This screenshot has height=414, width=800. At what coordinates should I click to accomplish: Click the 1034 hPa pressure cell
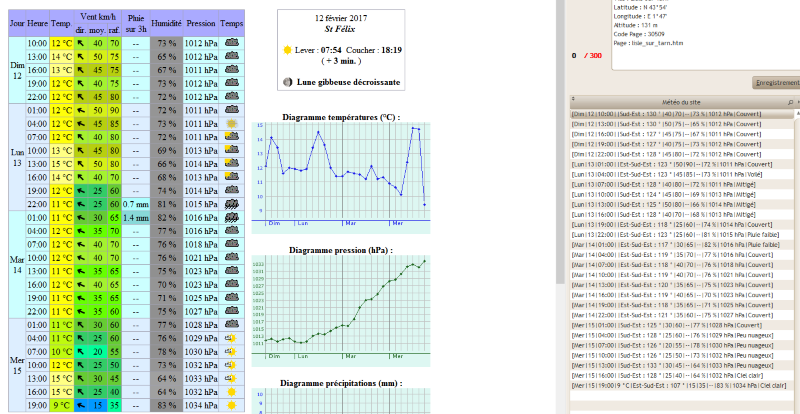coord(201,406)
